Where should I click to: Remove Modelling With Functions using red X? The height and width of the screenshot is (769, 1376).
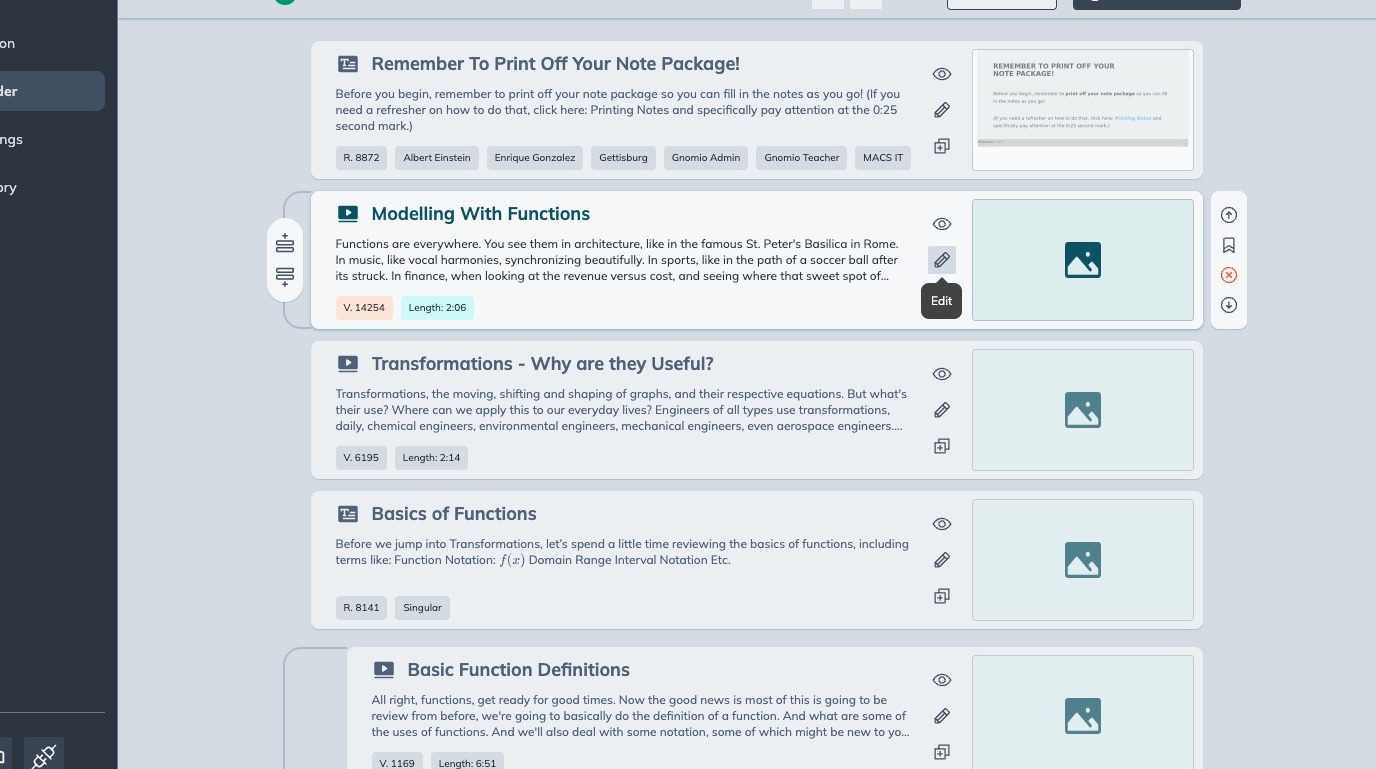pos(1229,275)
